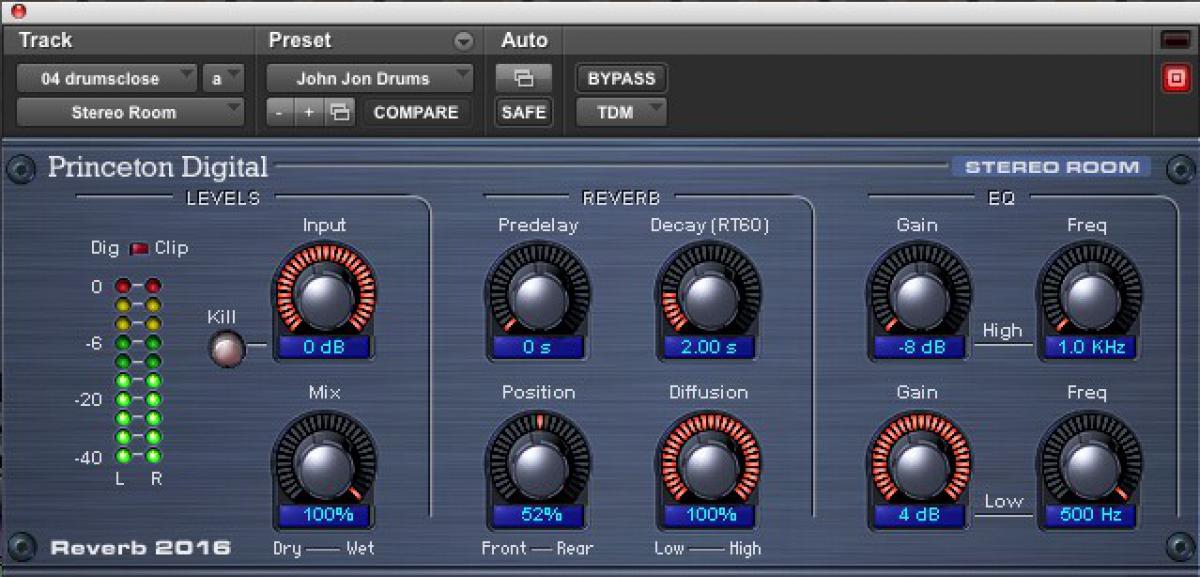Click the Dig Clip indicator light
1200x577 pixels.
point(137,247)
